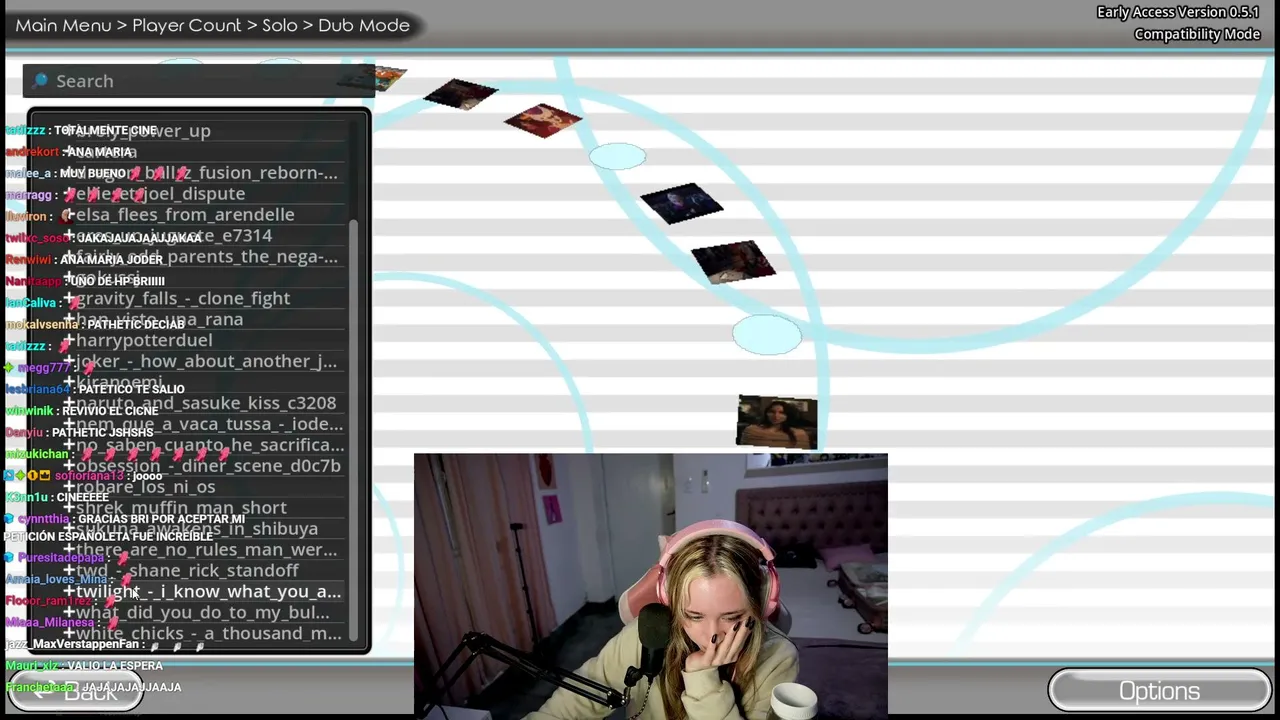1280x720 pixels.
Task: Select the nem_que_a_vaca_tussa entry
Action: (203, 424)
